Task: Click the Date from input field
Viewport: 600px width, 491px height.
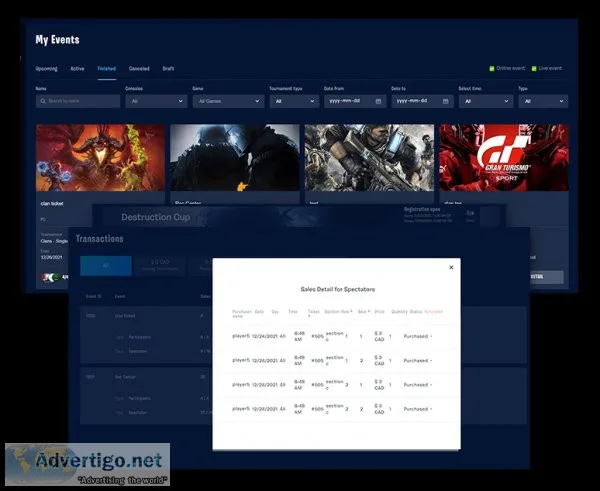Action: 355,101
